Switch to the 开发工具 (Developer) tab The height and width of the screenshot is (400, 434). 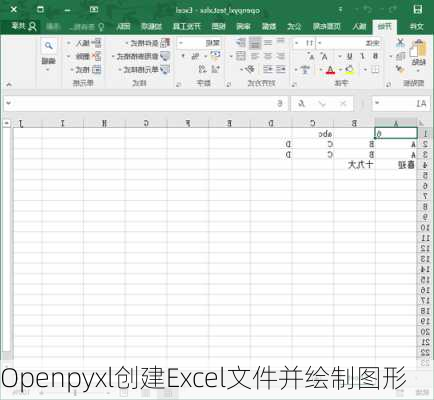[187, 27]
